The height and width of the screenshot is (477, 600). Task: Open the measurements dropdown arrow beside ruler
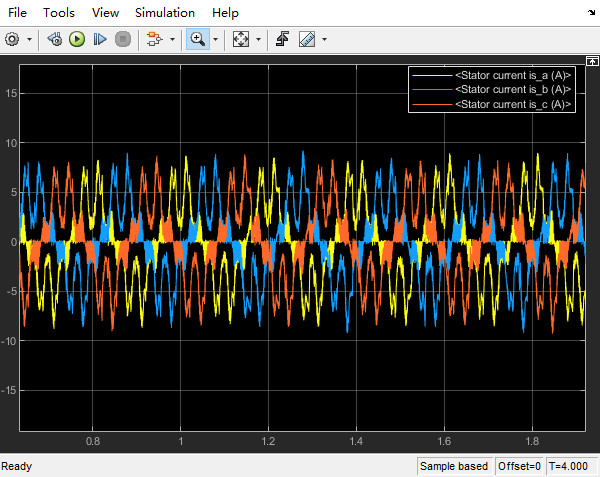click(x=324, y=40)
